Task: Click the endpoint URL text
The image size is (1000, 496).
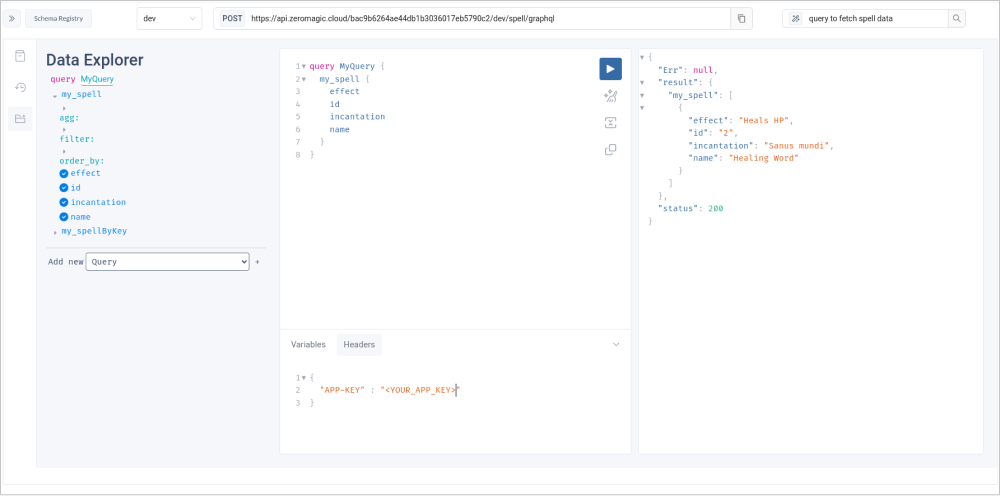Action: coord(403,18)
